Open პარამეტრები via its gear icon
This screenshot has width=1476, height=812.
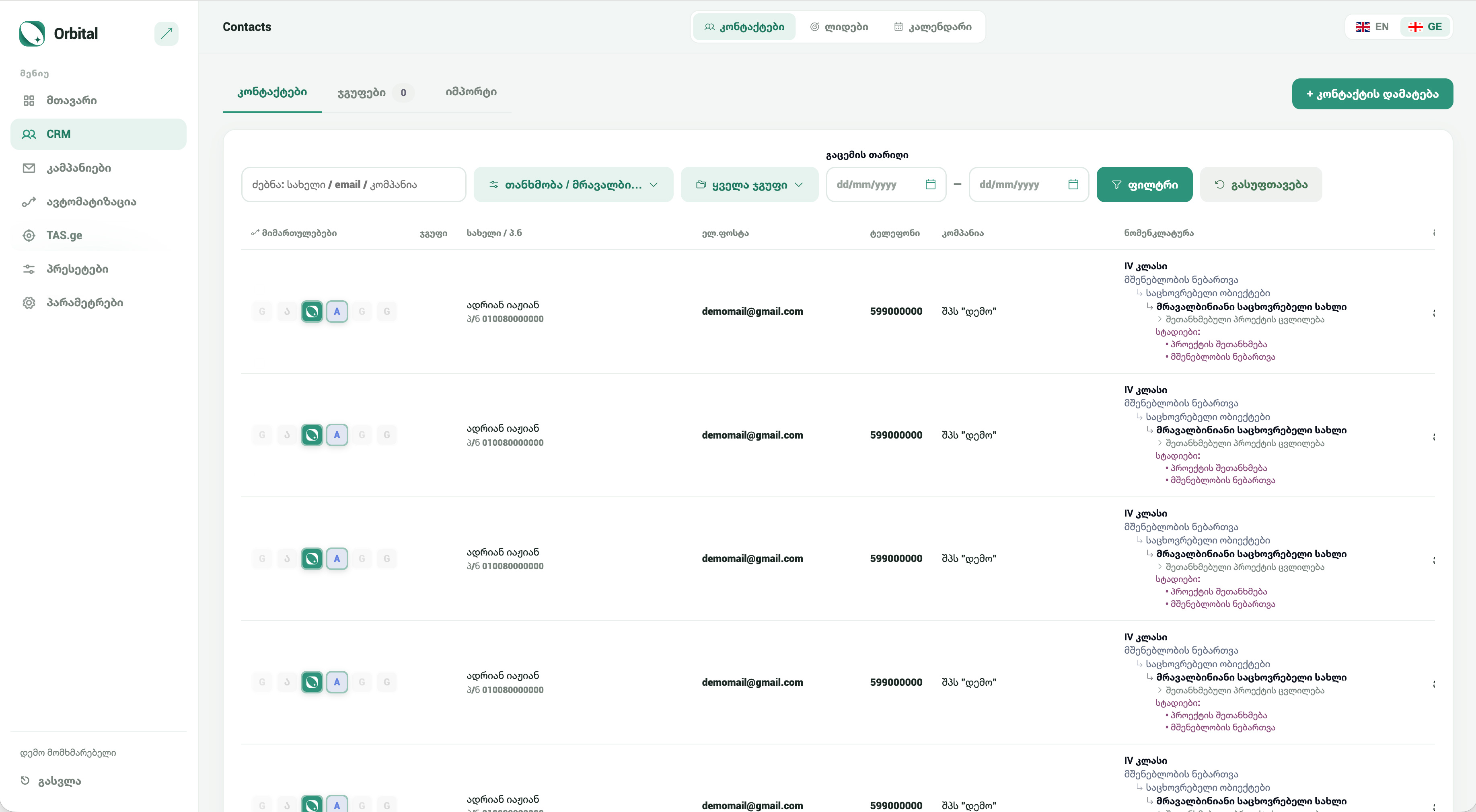click(29, 303)
